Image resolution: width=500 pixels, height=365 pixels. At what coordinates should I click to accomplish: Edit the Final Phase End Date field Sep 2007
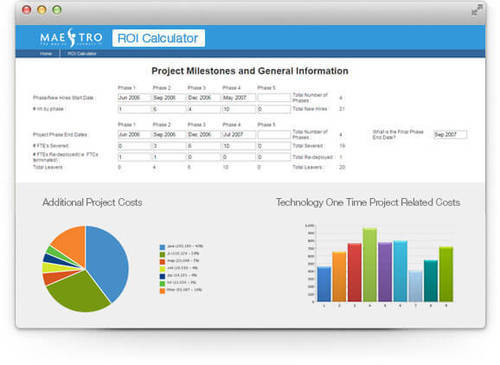(450, 134)
